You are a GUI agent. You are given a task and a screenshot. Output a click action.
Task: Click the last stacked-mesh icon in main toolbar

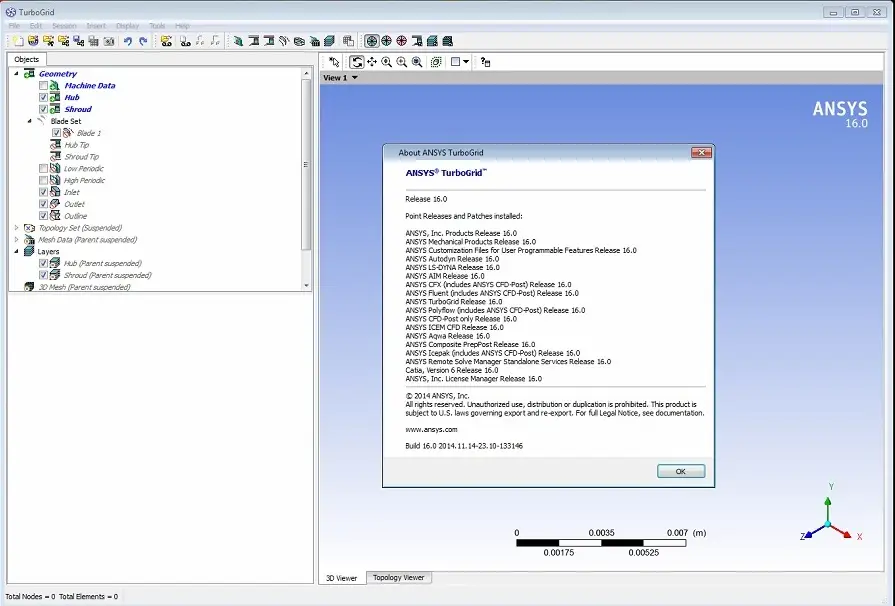tap(448, 41)
